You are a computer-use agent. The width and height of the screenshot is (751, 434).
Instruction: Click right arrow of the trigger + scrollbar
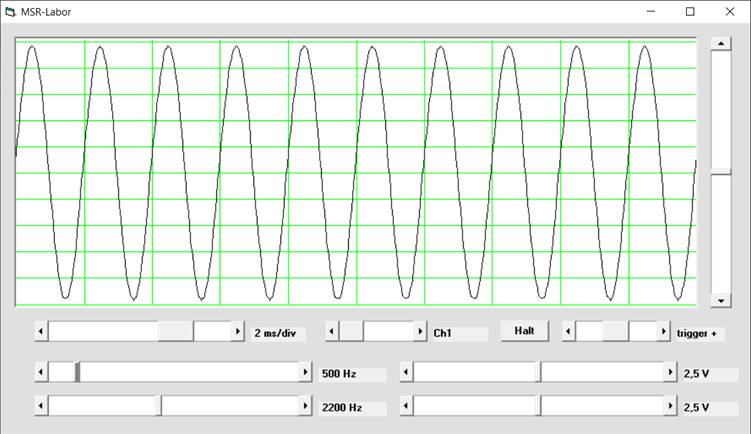click(662, 331)
